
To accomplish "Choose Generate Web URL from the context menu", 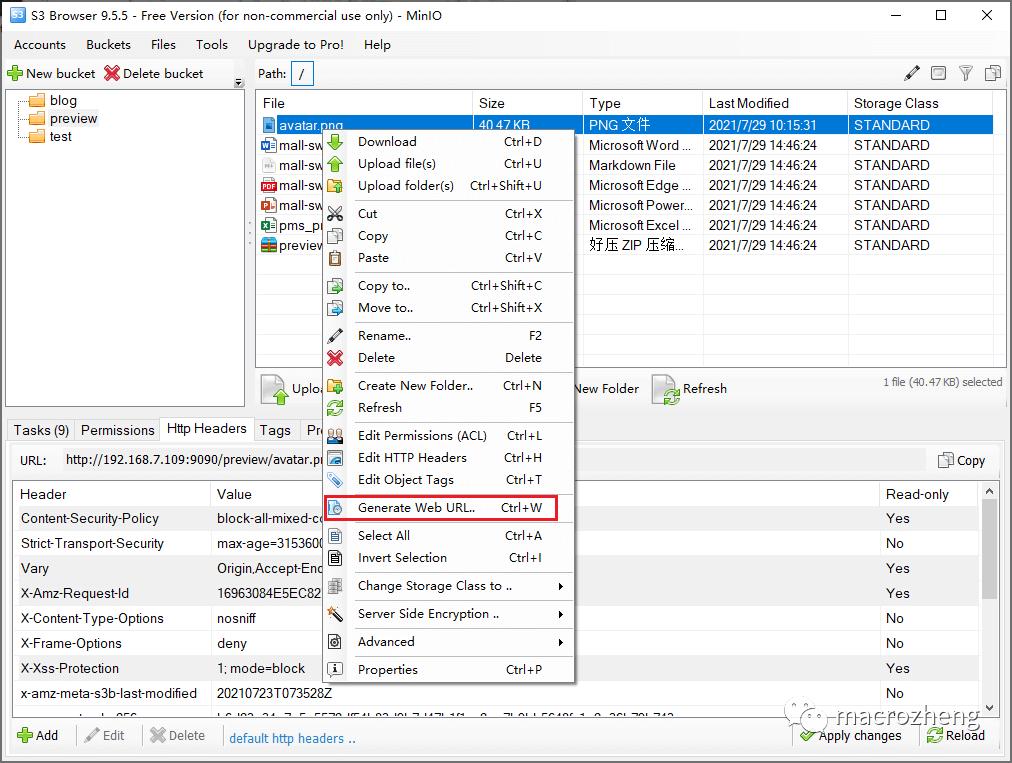I will coord(416,507).
